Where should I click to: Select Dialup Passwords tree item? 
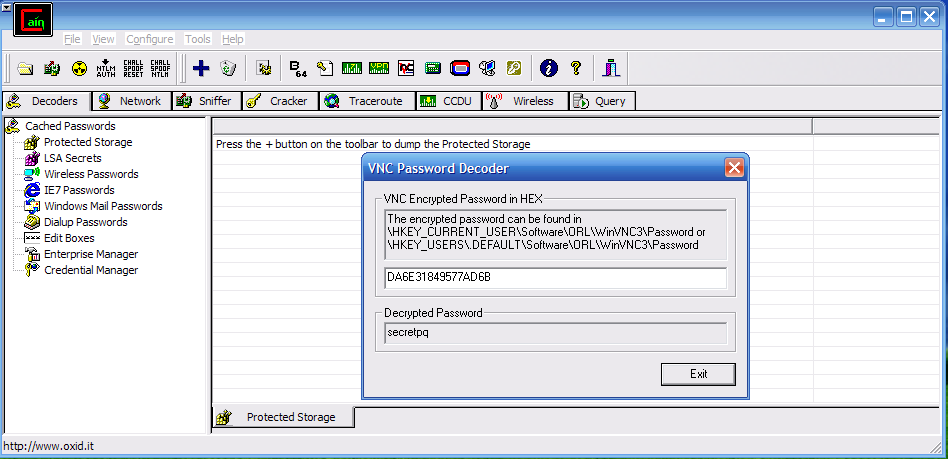coord(85,222)
